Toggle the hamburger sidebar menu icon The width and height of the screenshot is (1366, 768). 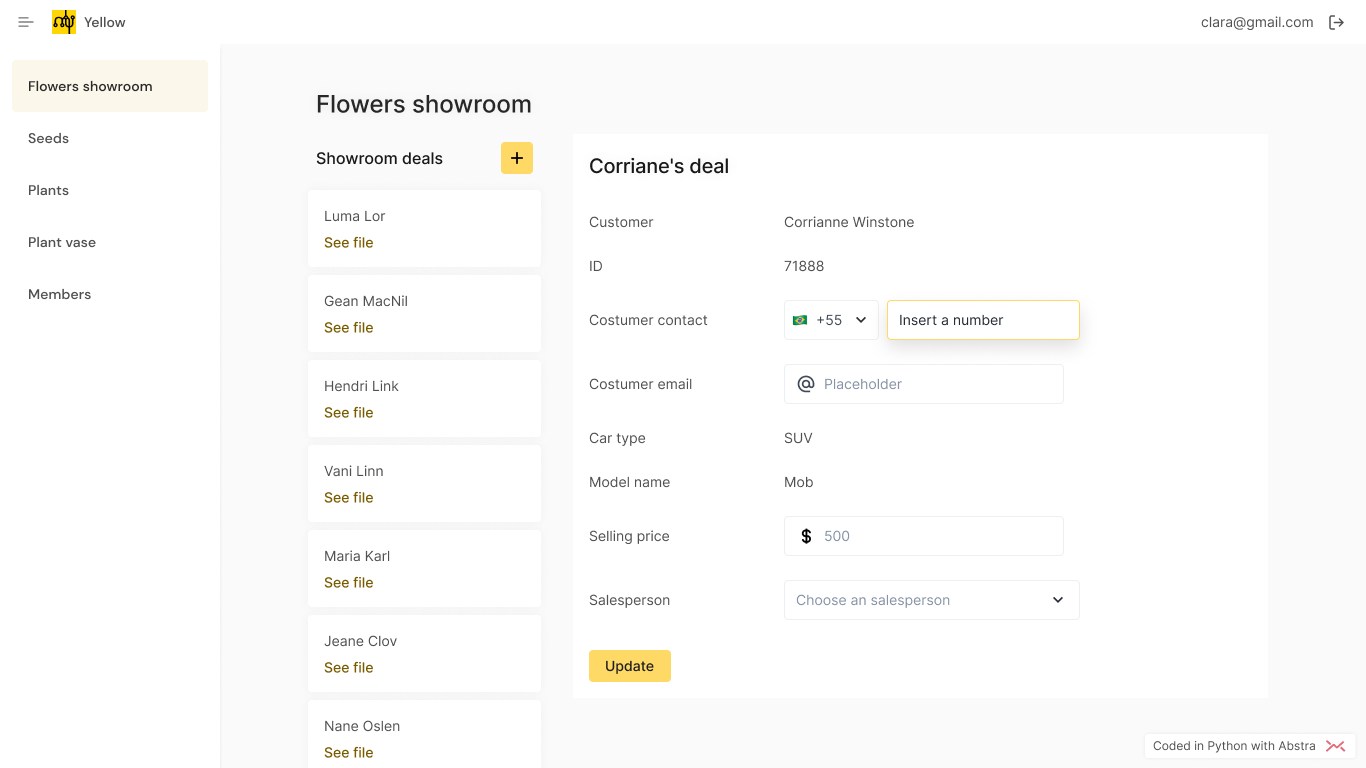tap(26, 22)
